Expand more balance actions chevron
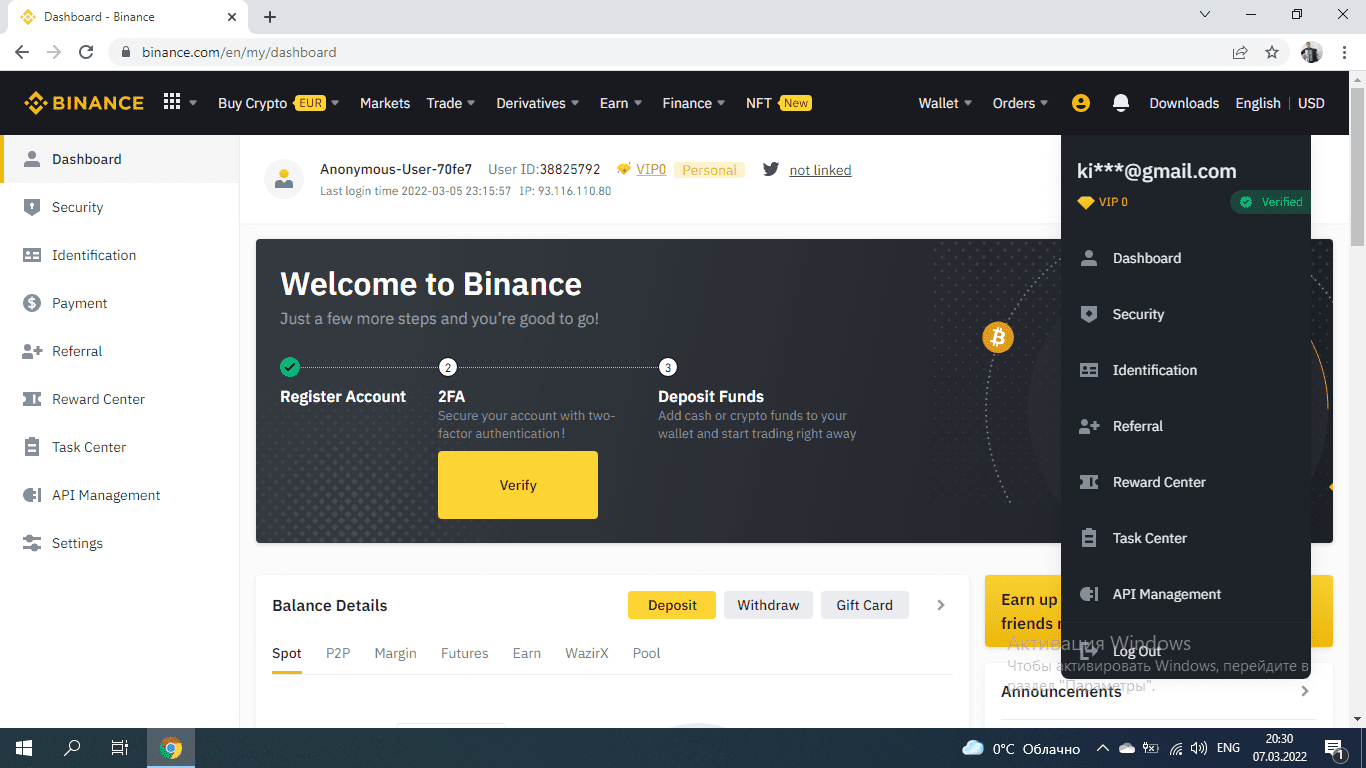 point(940,605)
